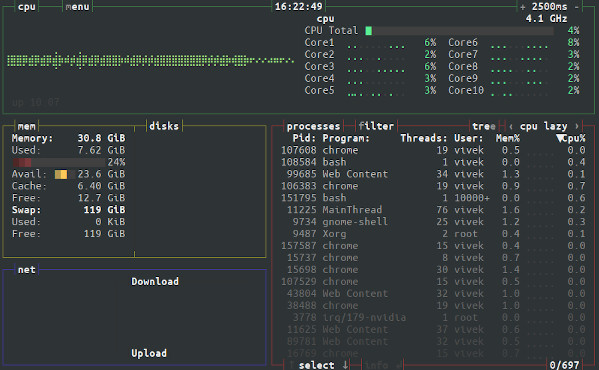Click the processes box title
The height and width of the screenshot is (370, 599).
pyautogui.click(x=313, y=126)
